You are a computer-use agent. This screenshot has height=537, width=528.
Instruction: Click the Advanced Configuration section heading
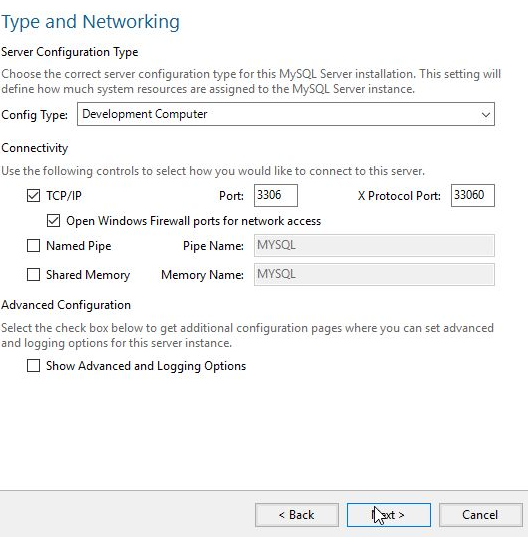click(x=66, y=305)
